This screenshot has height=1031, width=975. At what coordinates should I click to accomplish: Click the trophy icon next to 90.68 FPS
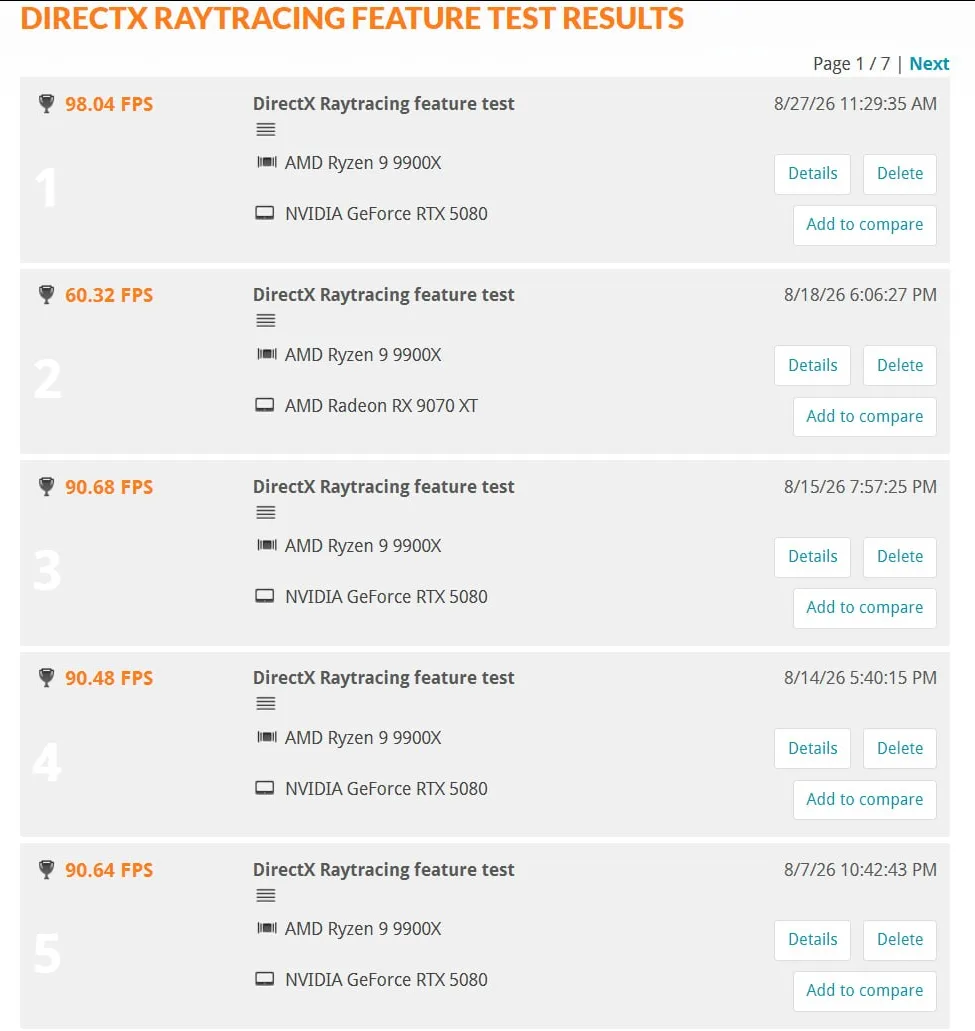tap(47, 487)
